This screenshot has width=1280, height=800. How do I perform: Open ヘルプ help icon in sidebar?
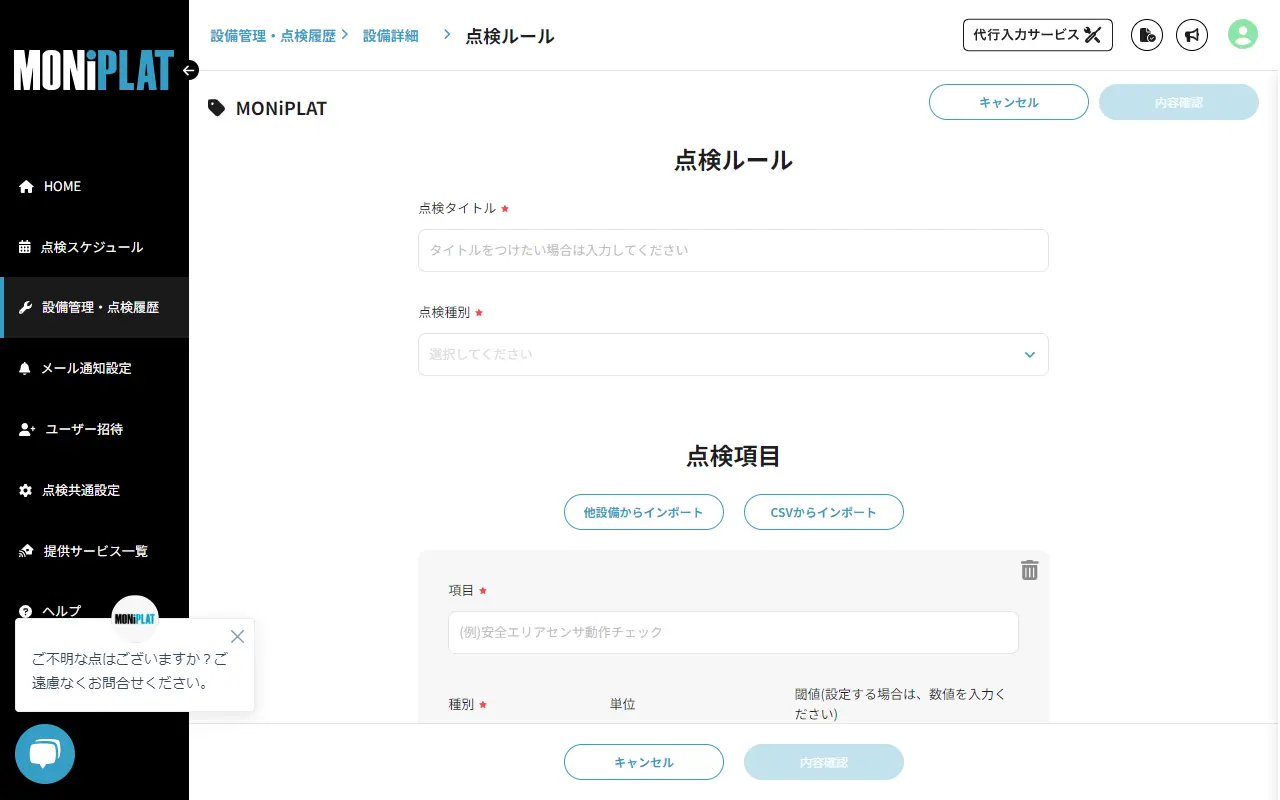tap(24, 611)
